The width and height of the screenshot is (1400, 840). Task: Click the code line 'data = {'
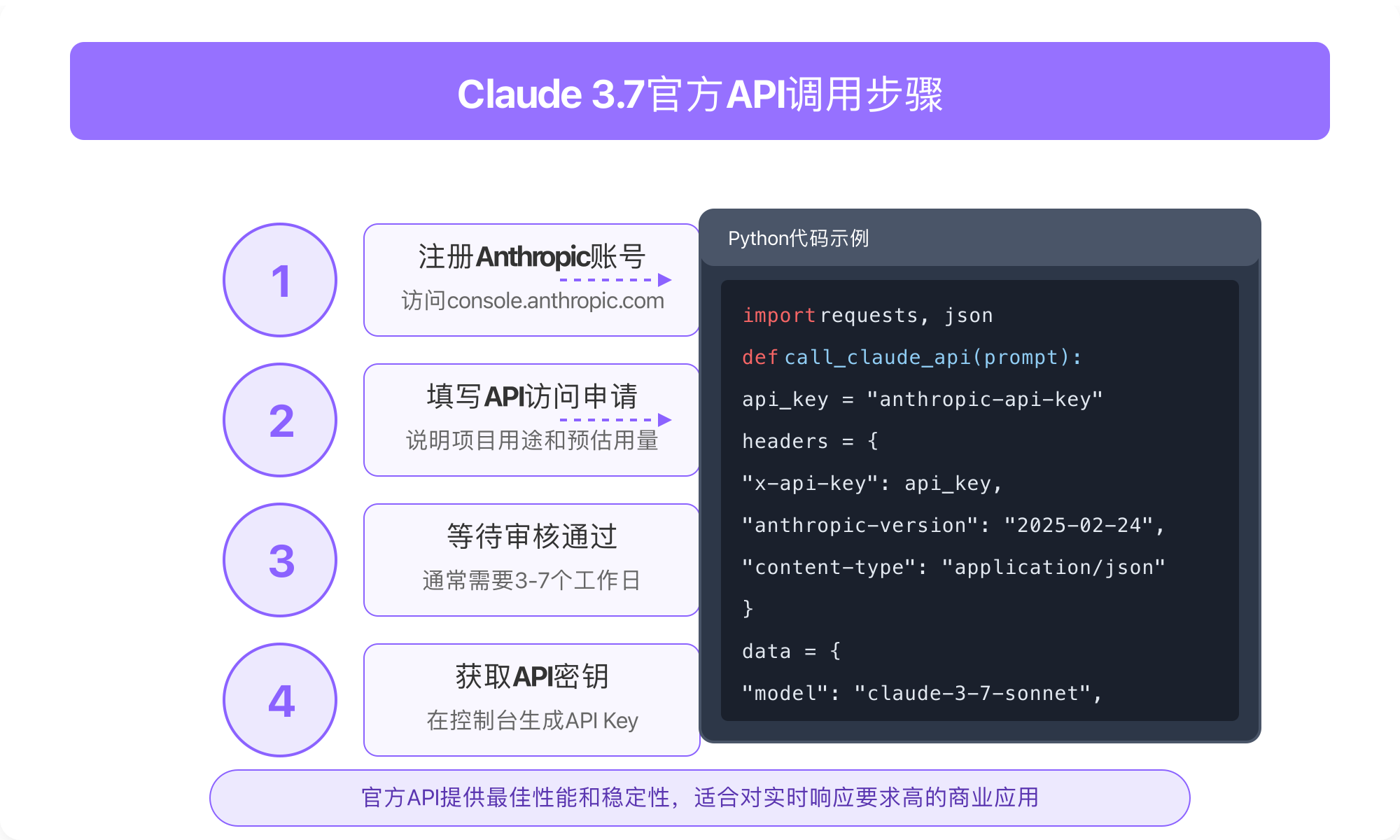[791, 652]
